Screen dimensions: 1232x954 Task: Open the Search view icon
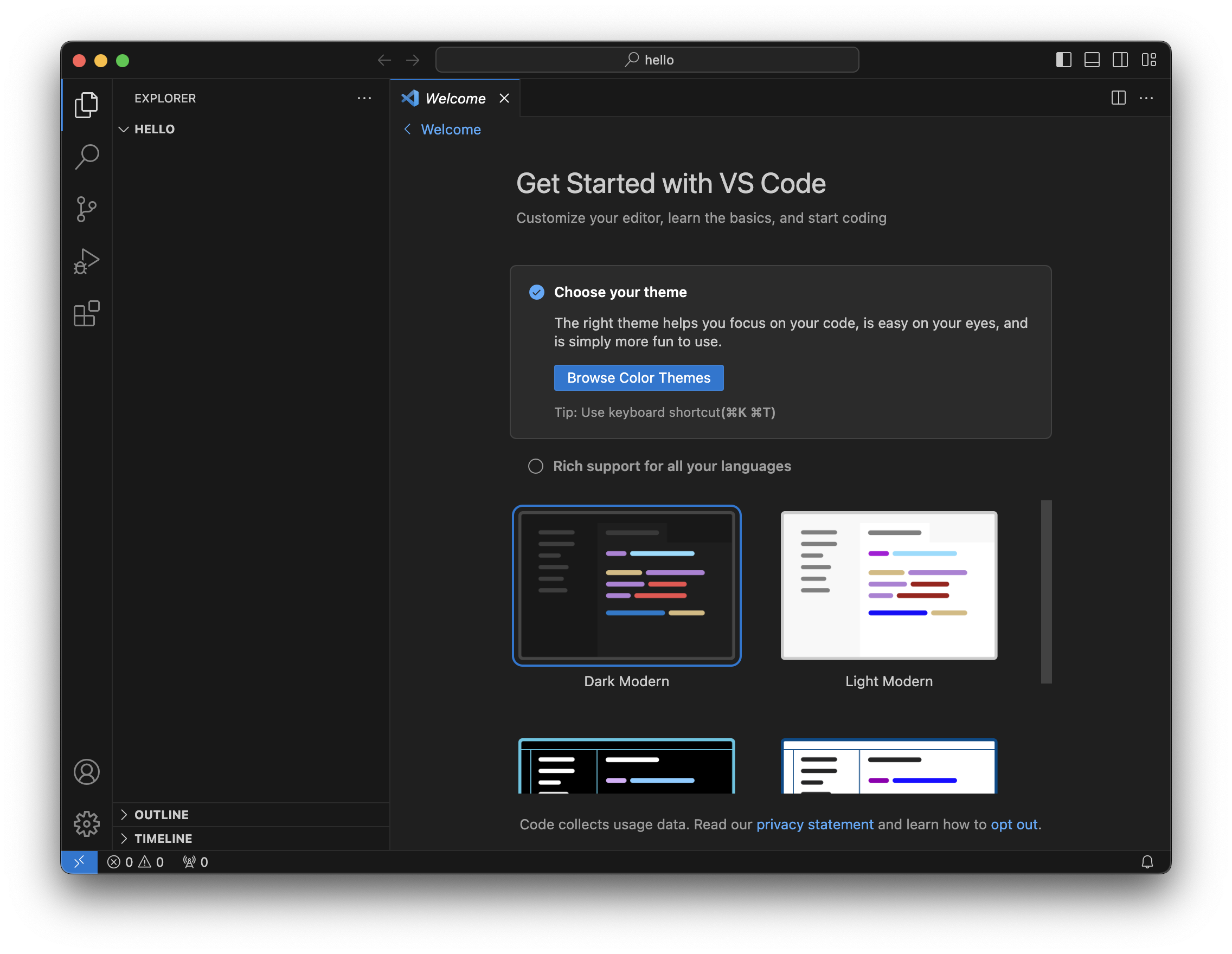click(86, 157)
